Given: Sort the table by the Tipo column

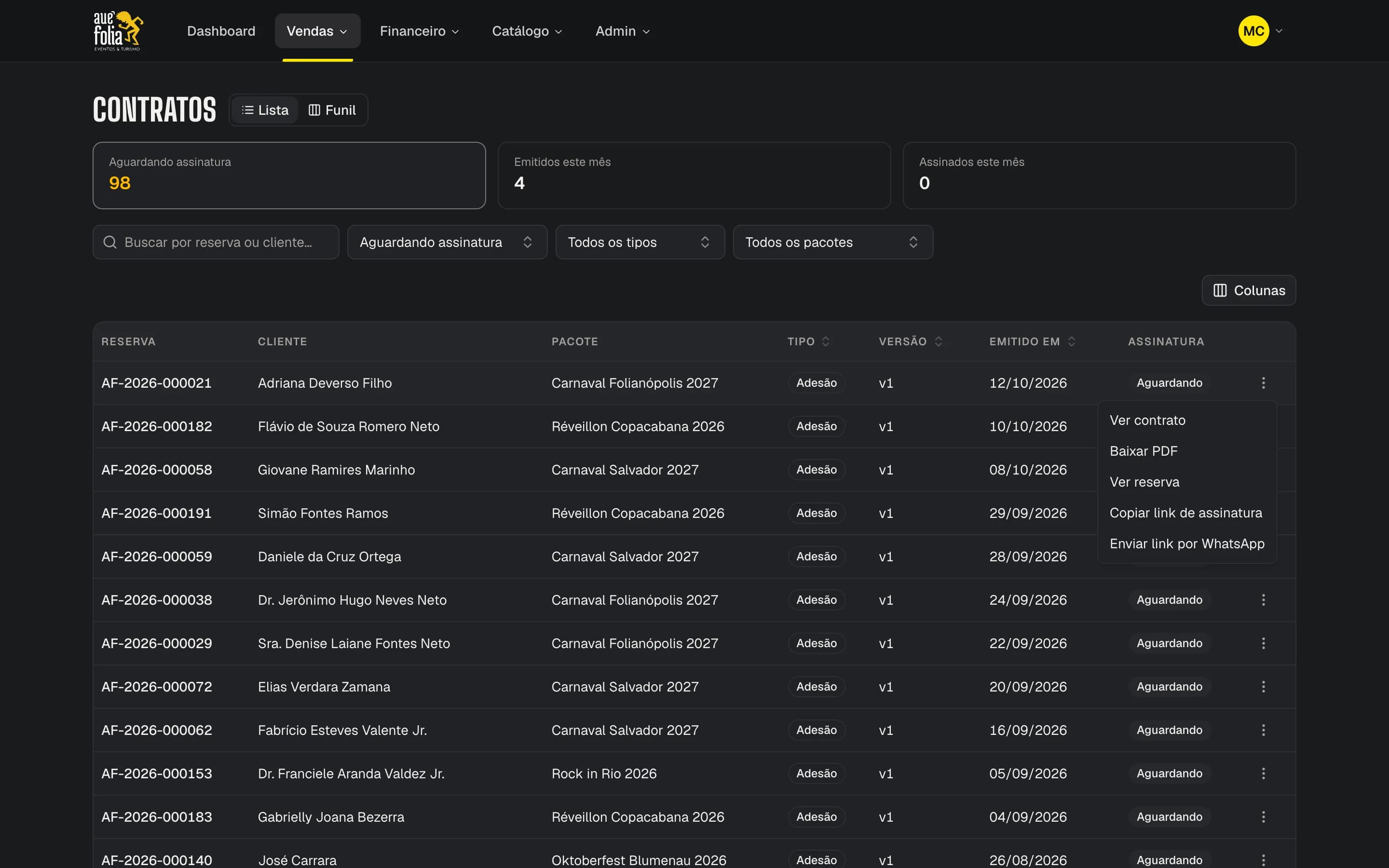Looking at the screenshot, I should (808, 341).
